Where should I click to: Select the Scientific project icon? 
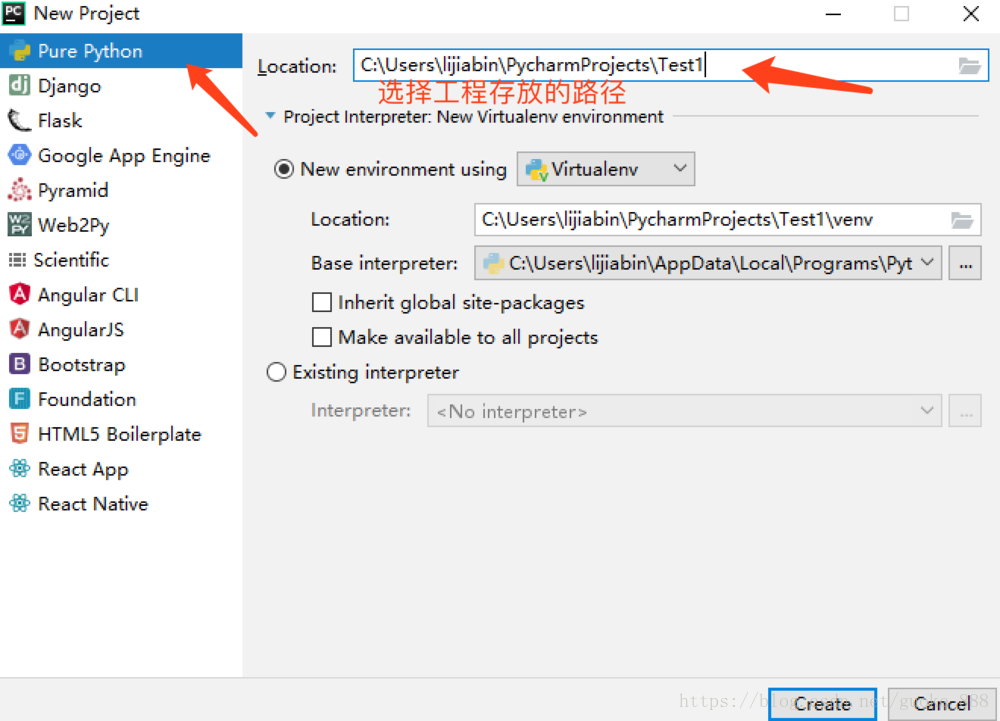coord(17,259)
